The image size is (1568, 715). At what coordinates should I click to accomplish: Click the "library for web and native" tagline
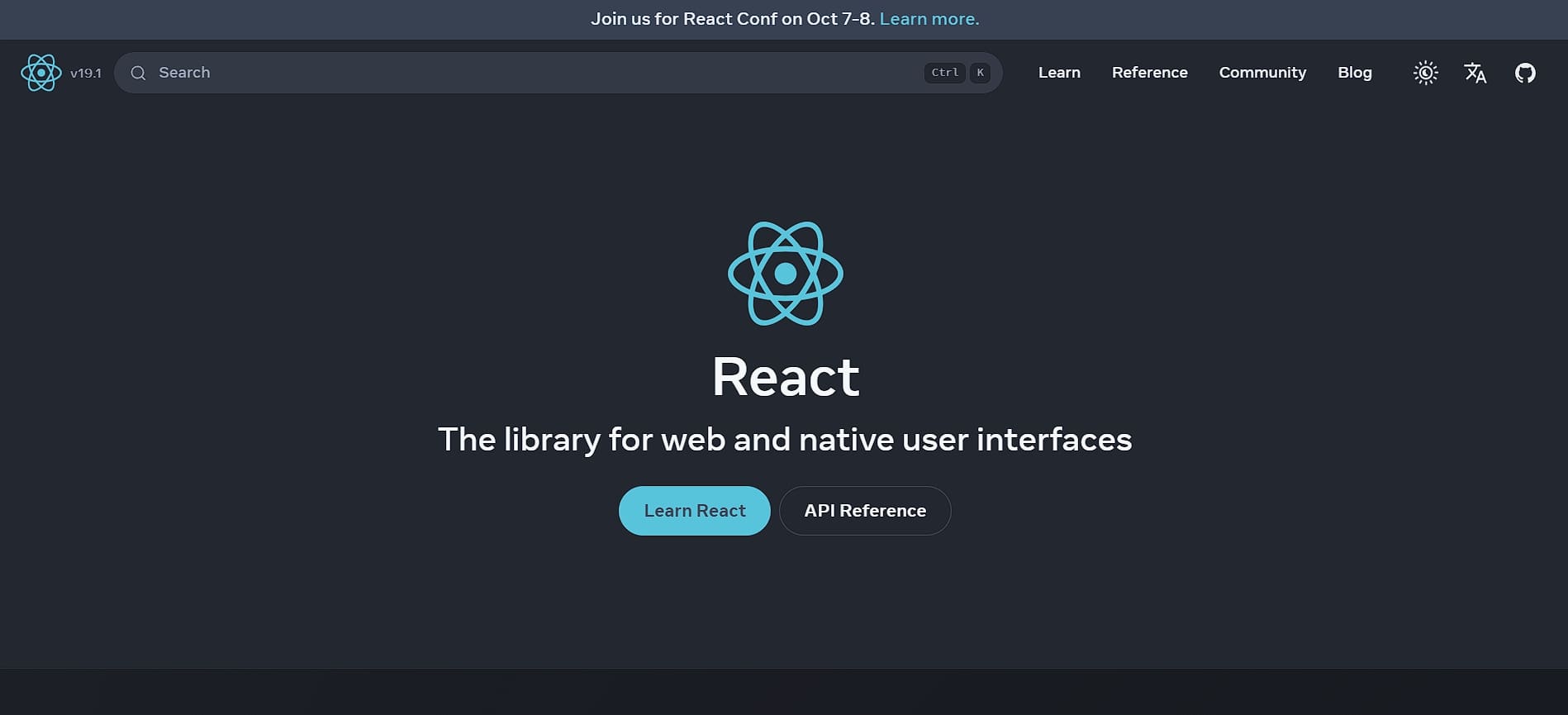[x=785, y=440]
